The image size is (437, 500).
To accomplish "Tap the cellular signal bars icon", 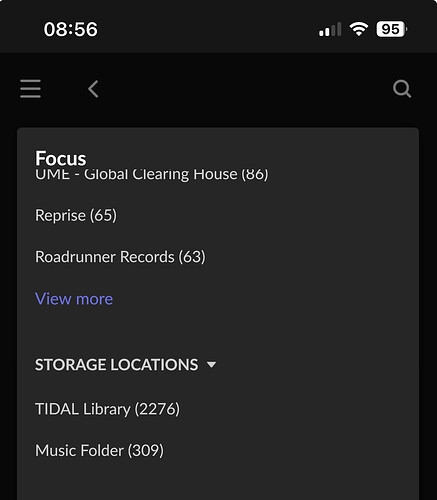I will 330,29.
